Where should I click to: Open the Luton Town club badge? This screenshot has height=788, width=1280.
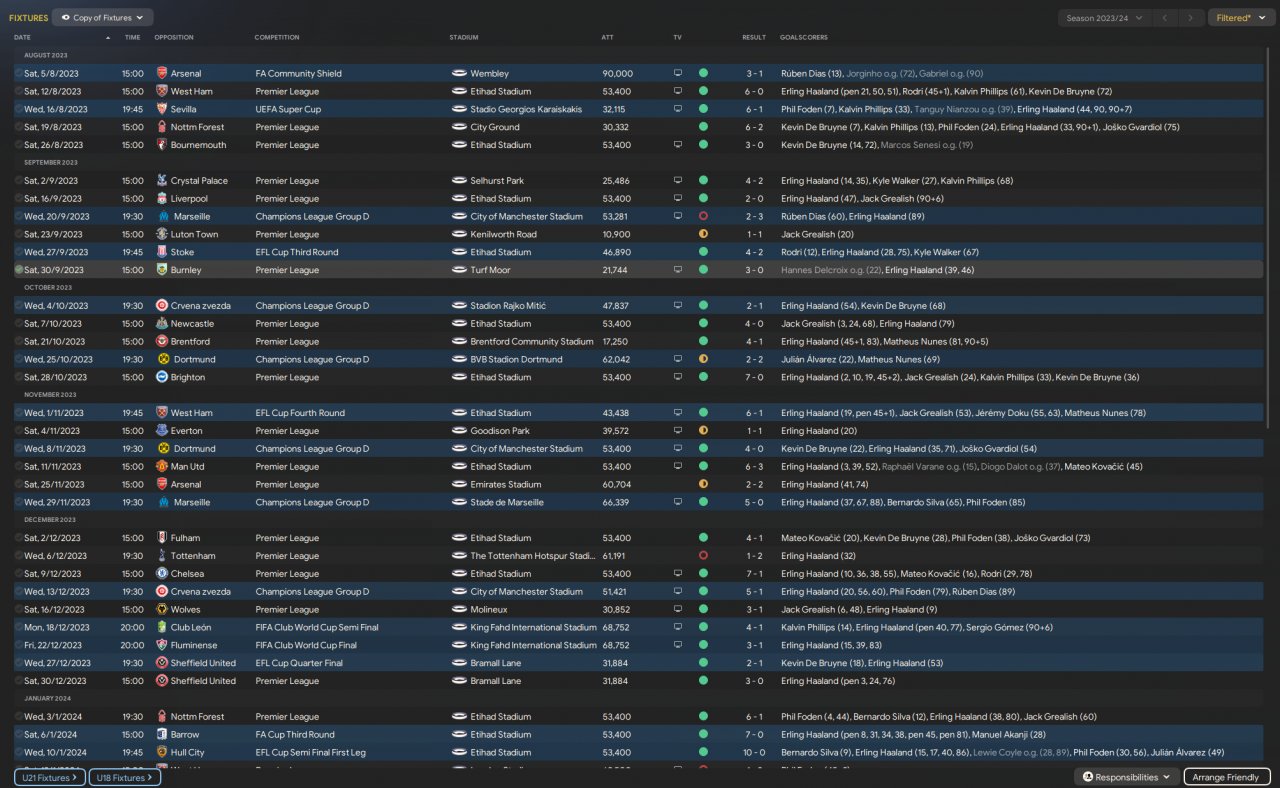click(163, 234)
